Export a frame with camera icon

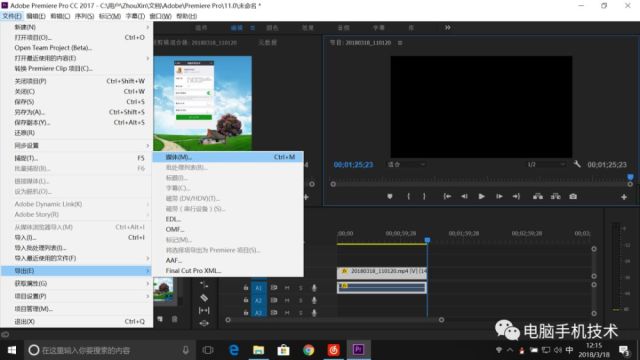[x=573, y=196]
